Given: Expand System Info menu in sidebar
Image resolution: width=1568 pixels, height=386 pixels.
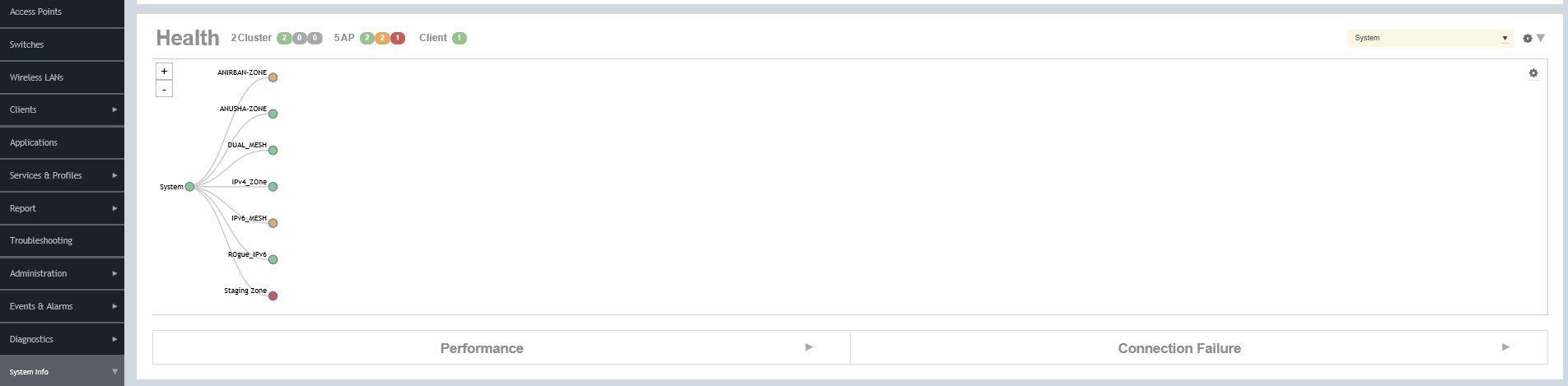Looking at the screenshot, I should 62,371.
